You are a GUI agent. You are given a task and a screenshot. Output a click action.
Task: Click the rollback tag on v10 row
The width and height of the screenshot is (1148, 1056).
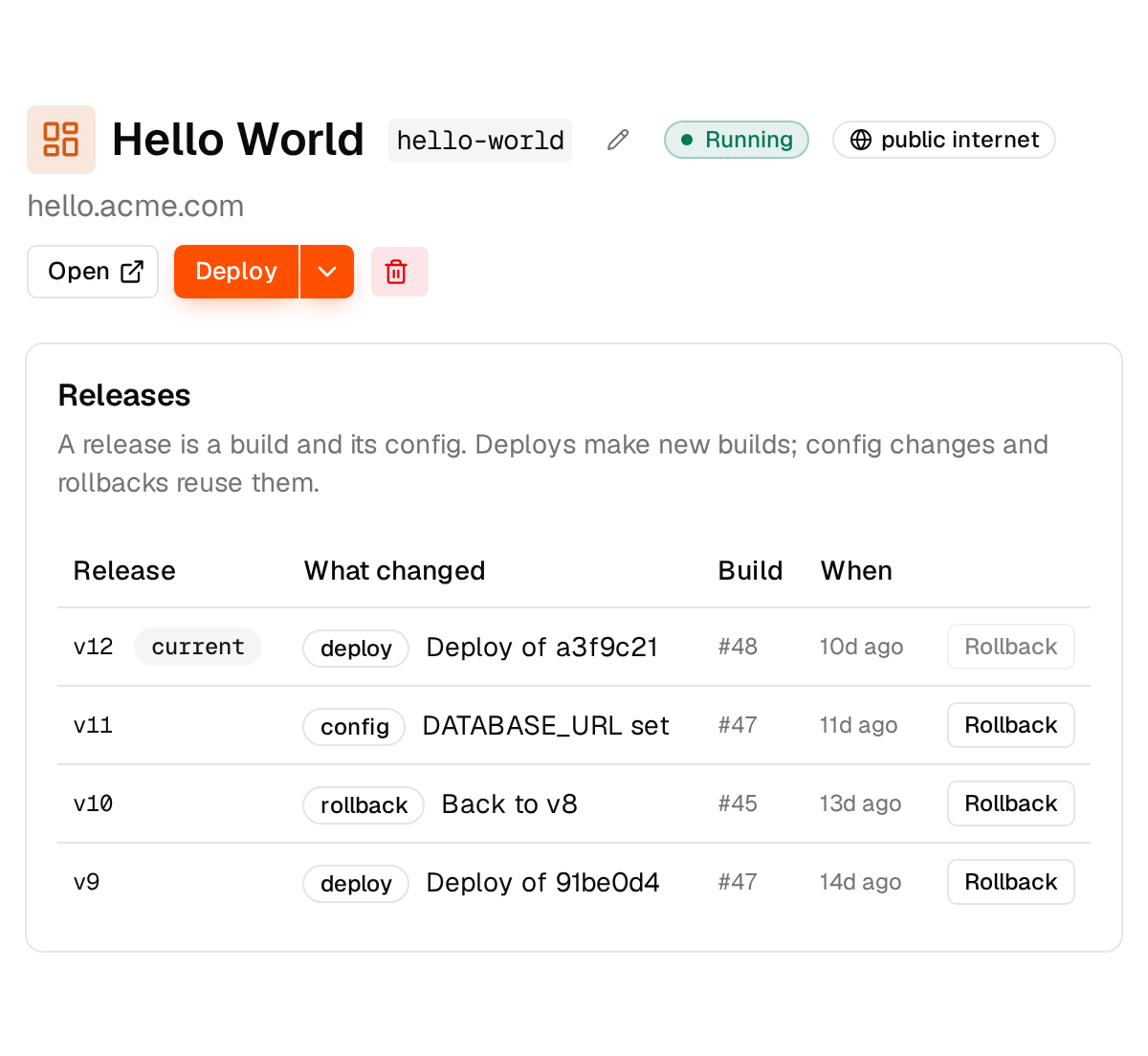(364, 805)
